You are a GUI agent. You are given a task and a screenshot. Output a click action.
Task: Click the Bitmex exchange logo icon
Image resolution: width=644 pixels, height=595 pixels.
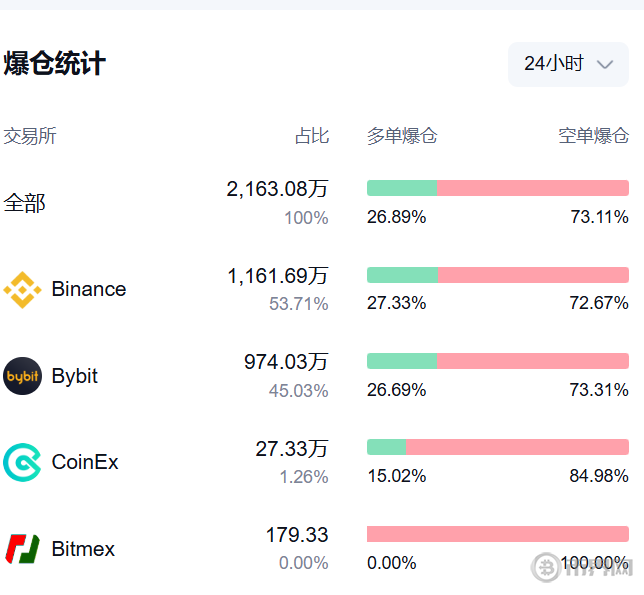click(x=22, y=549)
